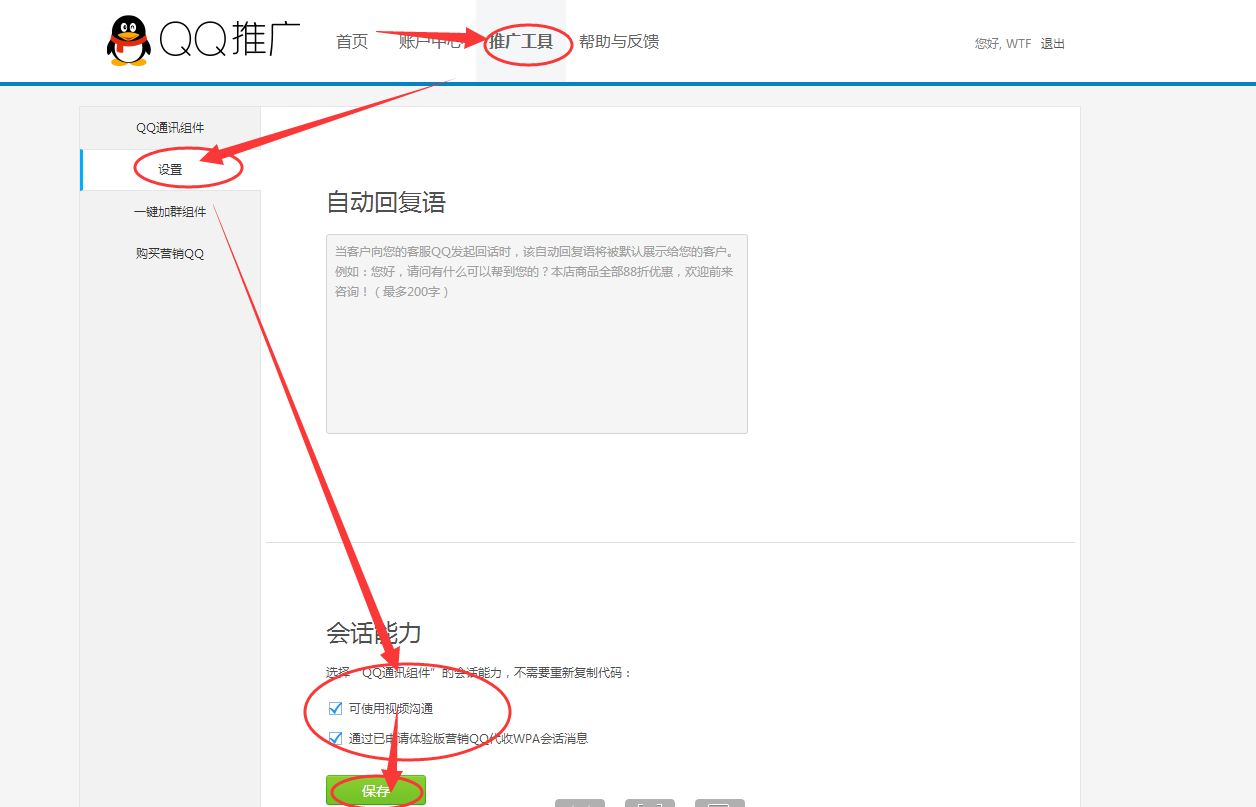1256x807 pixels.
Task: Click the 自动回复语 heading
Action: pyautogui.click(x=386, y=203)
